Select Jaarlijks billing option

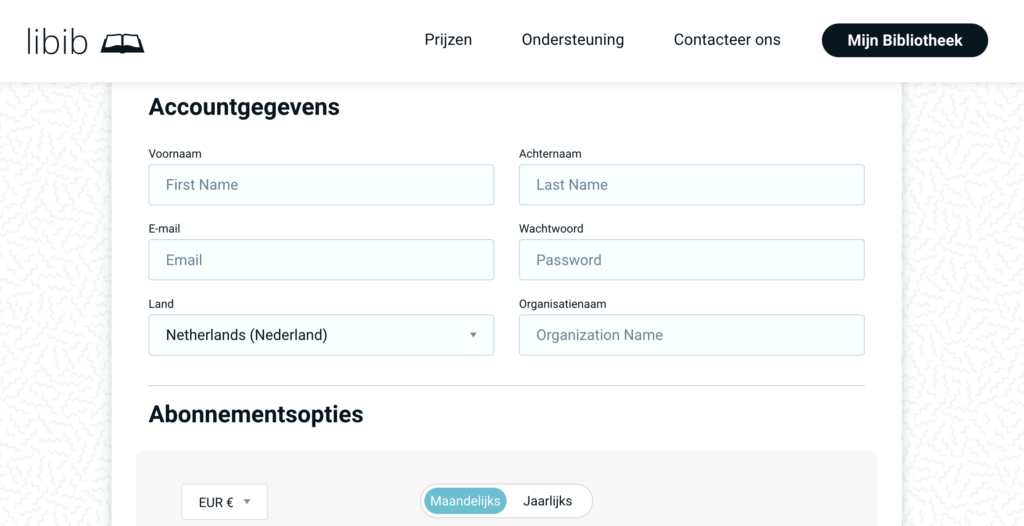coord(547,501)
